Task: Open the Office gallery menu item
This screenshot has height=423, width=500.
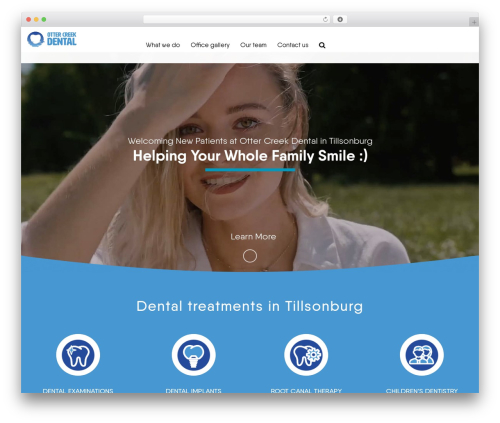Action: tap(210, 45)
